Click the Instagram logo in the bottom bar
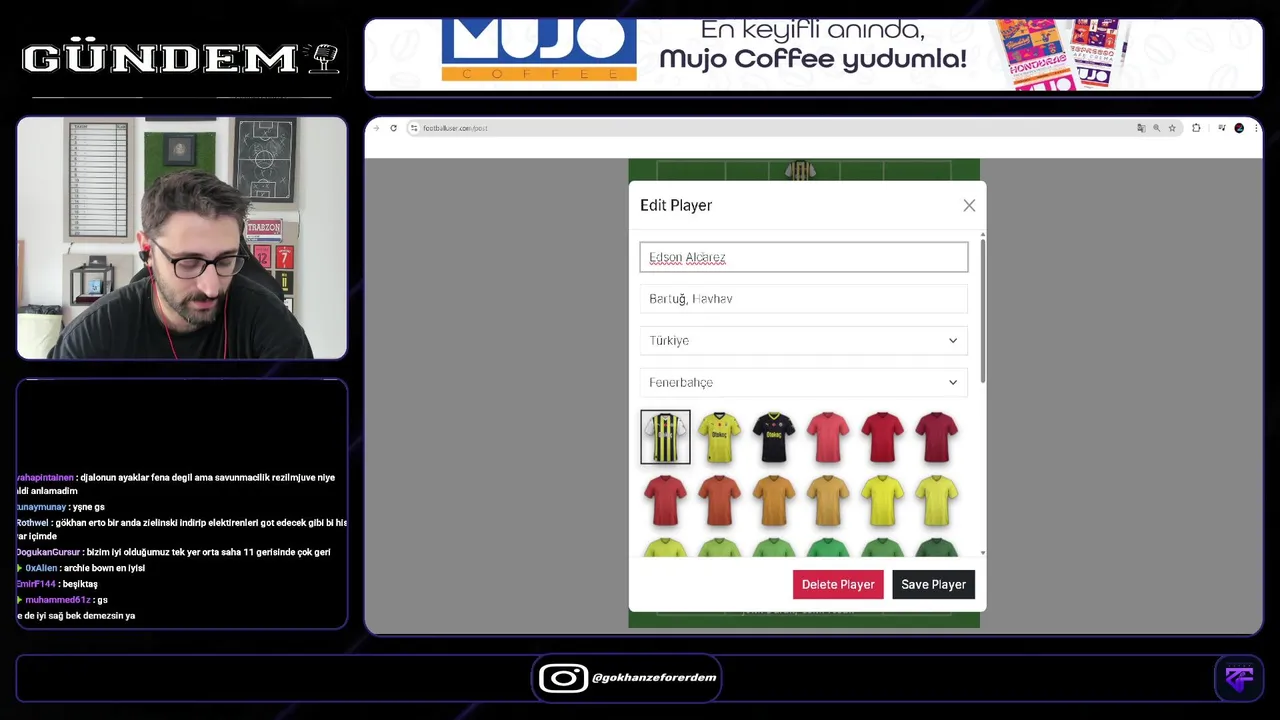The height and width of the screenshot is (720, 1280). (x=563, y=678)
